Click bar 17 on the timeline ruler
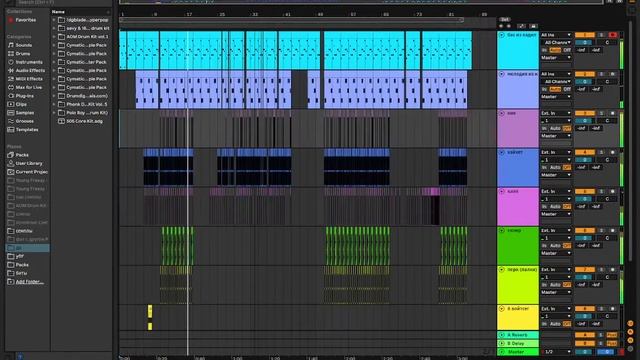The width and height of the screenshot is (640, 360). click(x=189, y=14)
